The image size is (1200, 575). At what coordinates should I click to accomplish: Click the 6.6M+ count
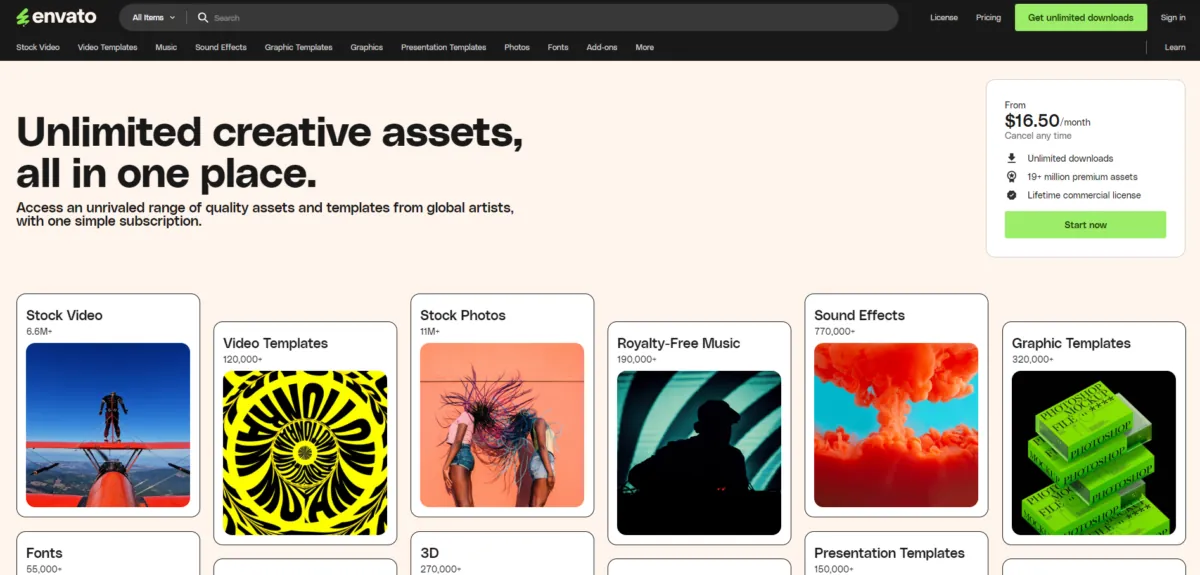click(39, 331)
